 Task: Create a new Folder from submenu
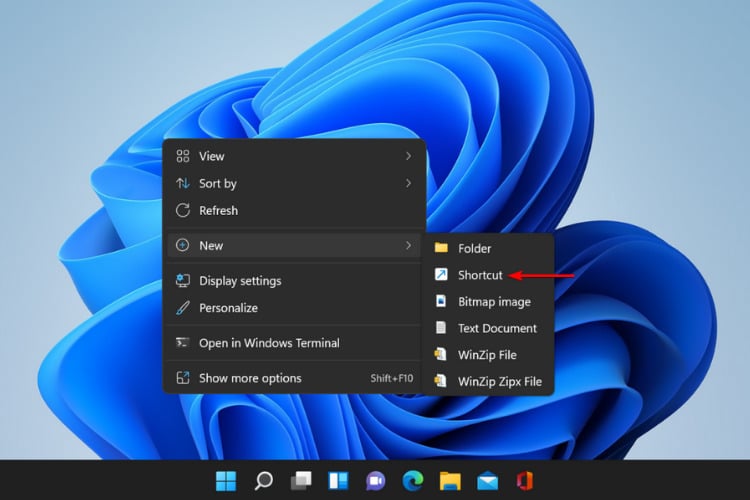pos(489,248)
